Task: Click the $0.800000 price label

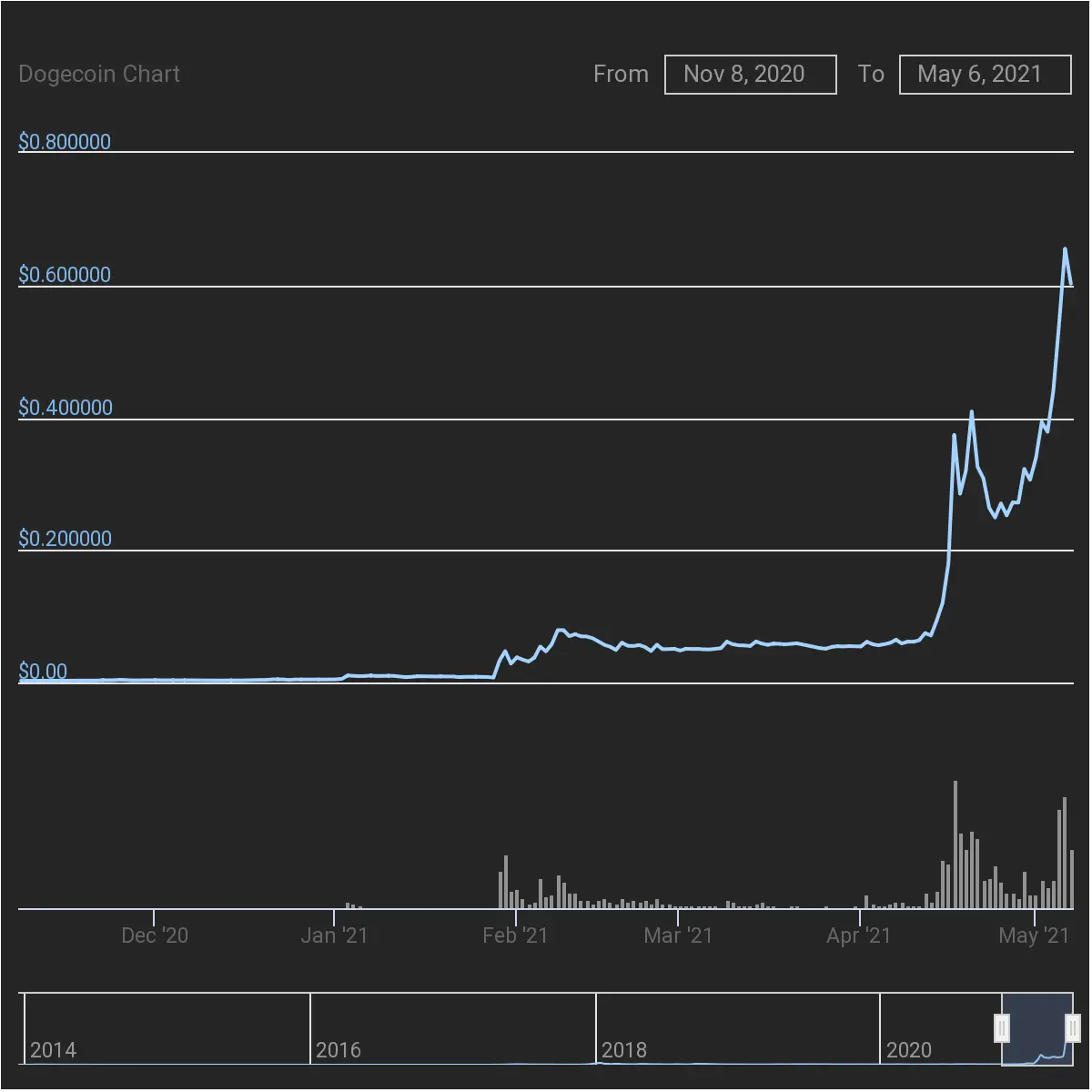Action: (65, 142)
